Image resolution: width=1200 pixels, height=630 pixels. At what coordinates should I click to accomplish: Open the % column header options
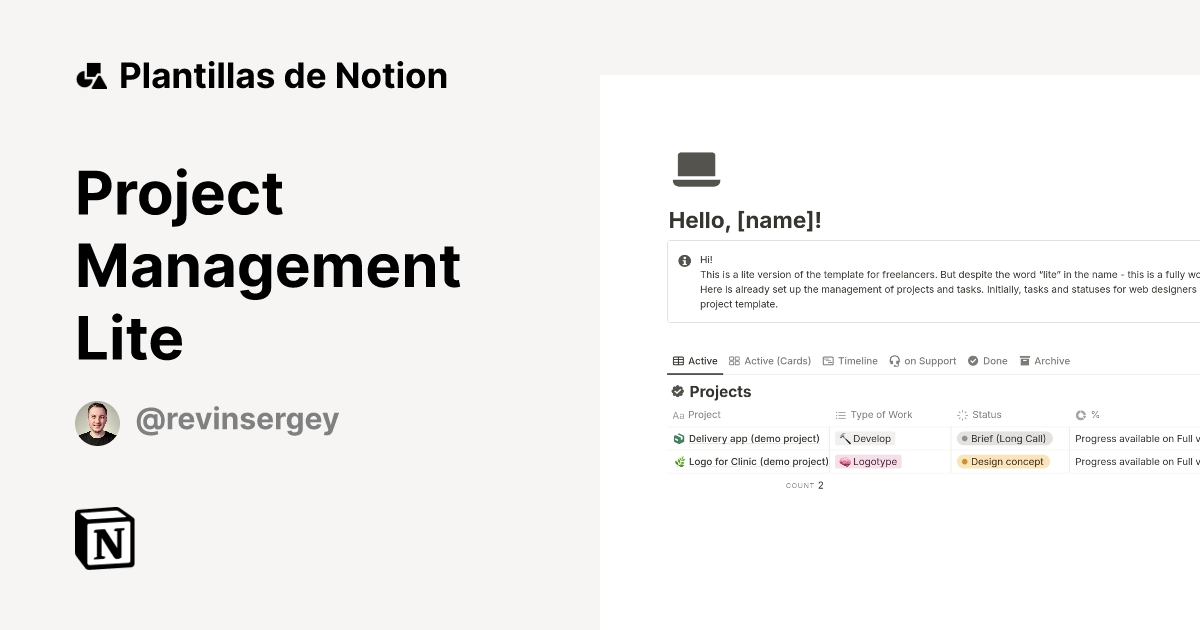coord(1091,414)
